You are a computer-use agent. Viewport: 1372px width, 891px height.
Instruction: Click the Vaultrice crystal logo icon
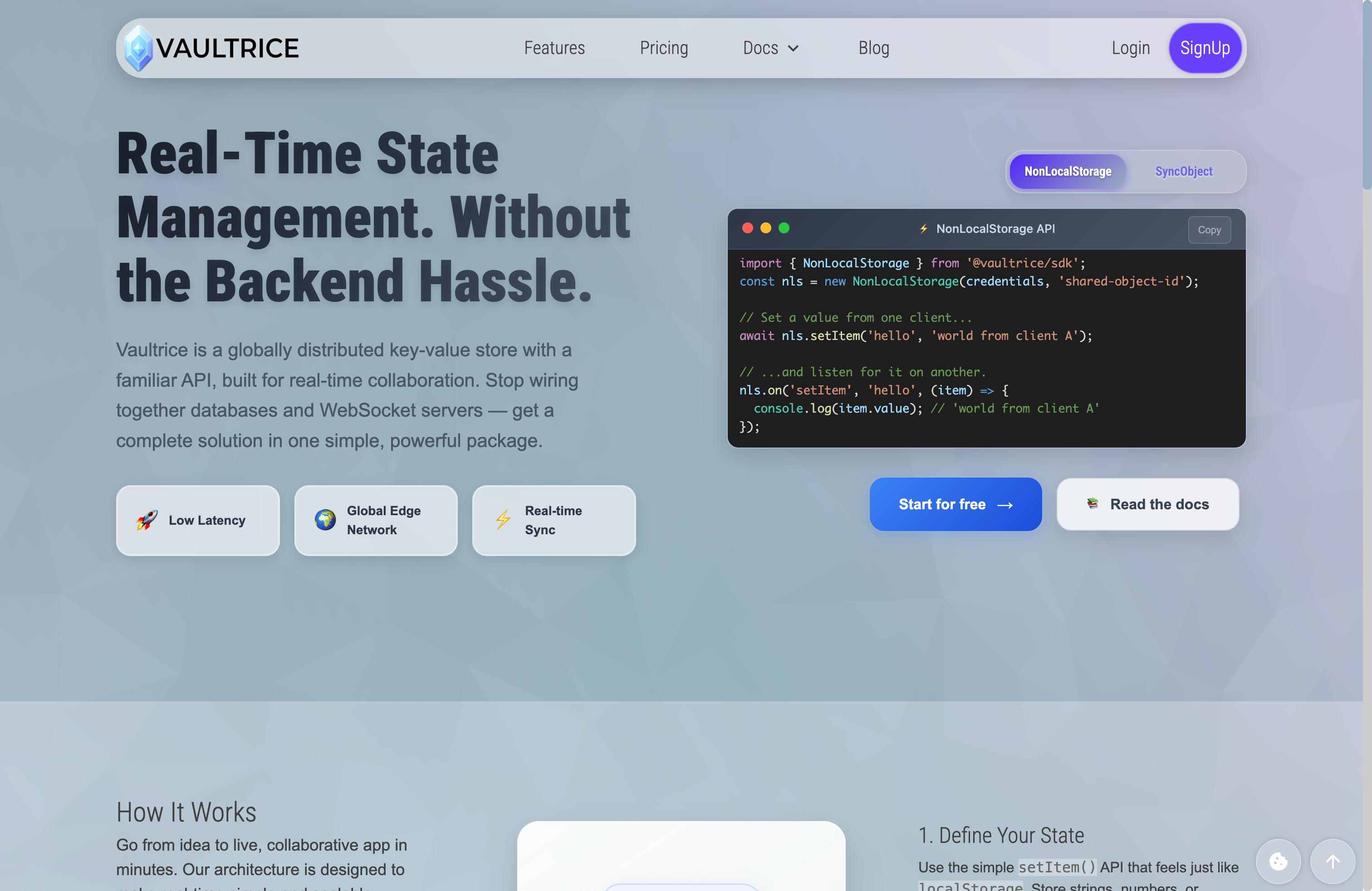tap(138, 49)
